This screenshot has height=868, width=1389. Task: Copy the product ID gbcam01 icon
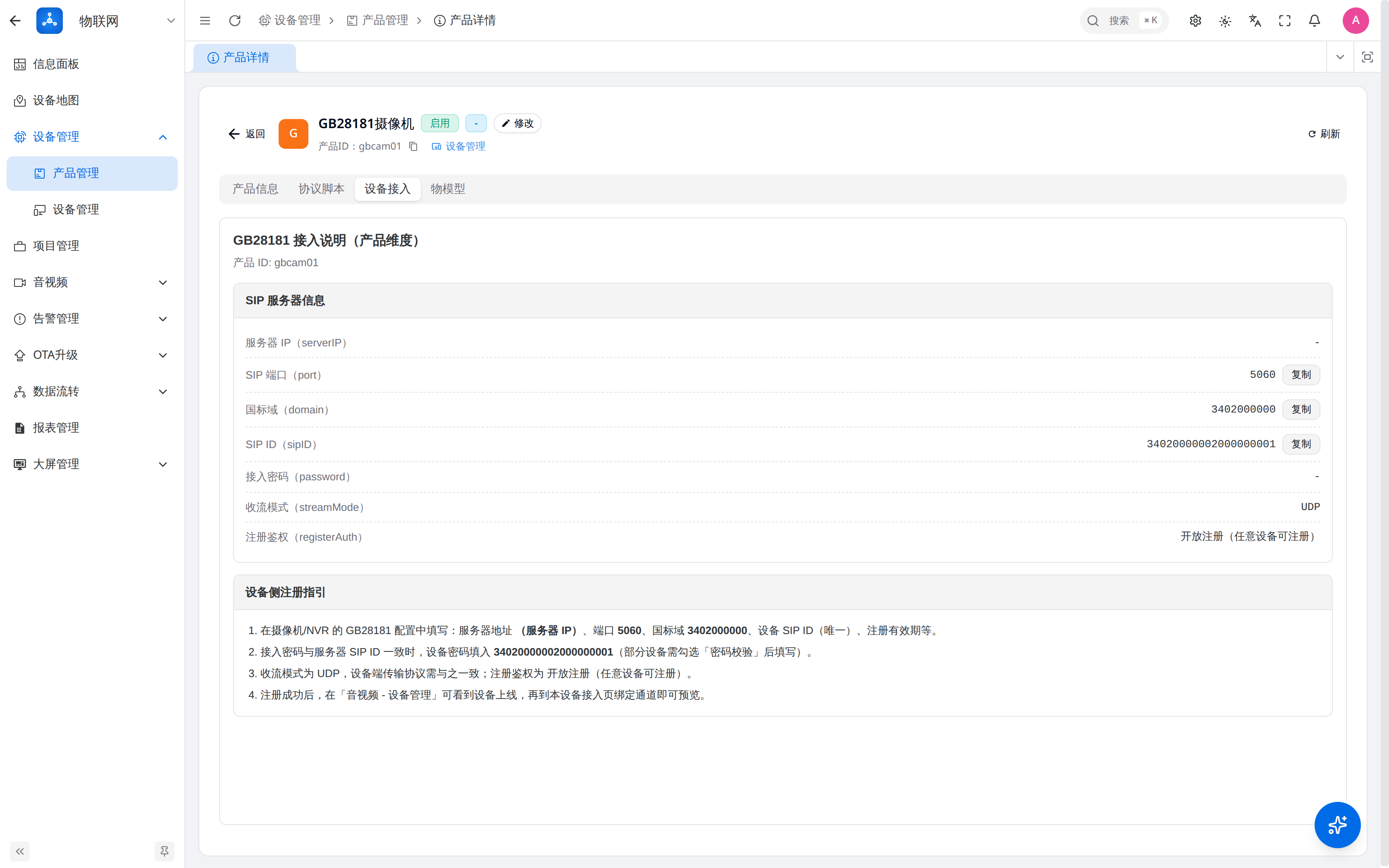[413, 146]
